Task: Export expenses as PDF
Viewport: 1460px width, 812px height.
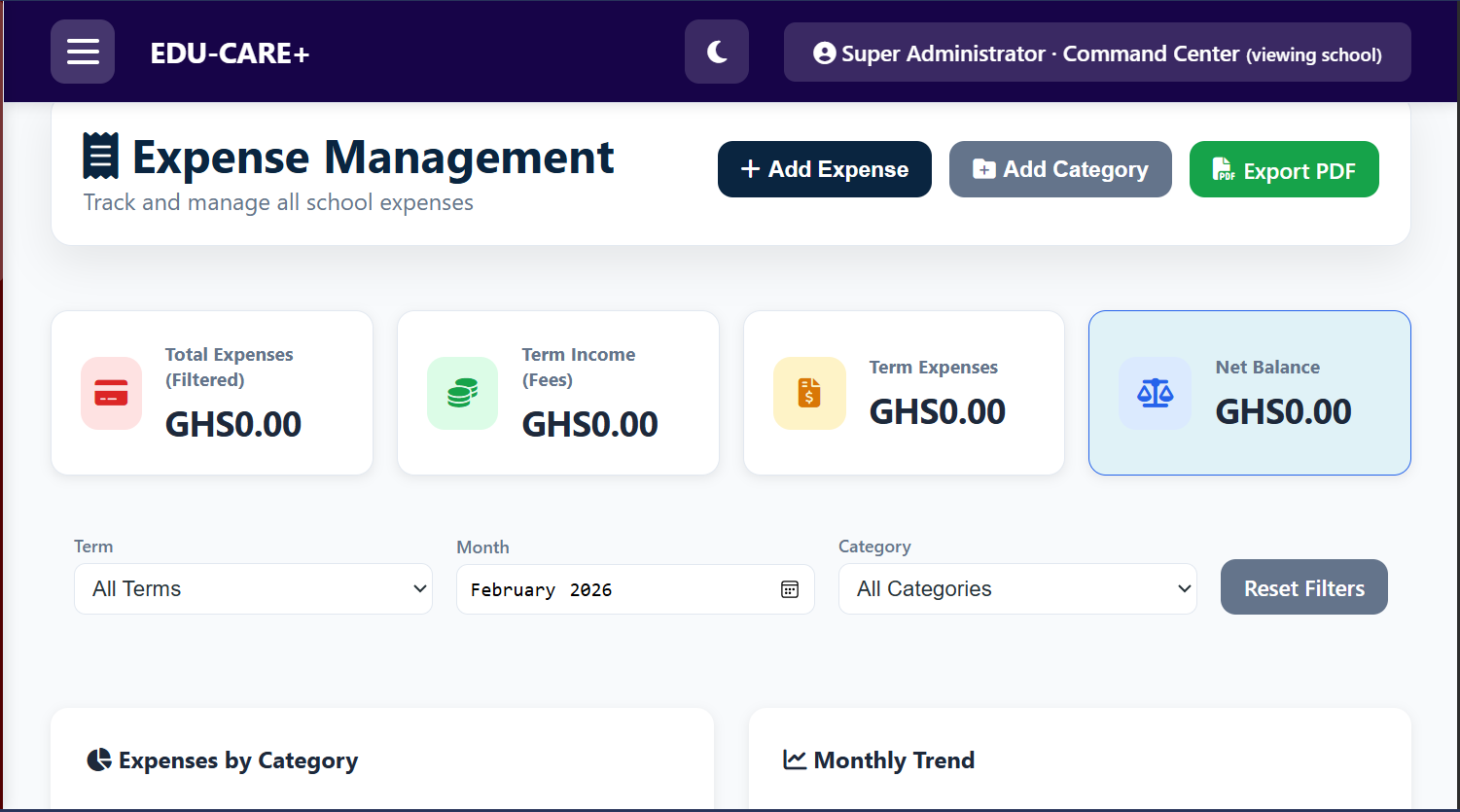Action: click(1284, 170)
